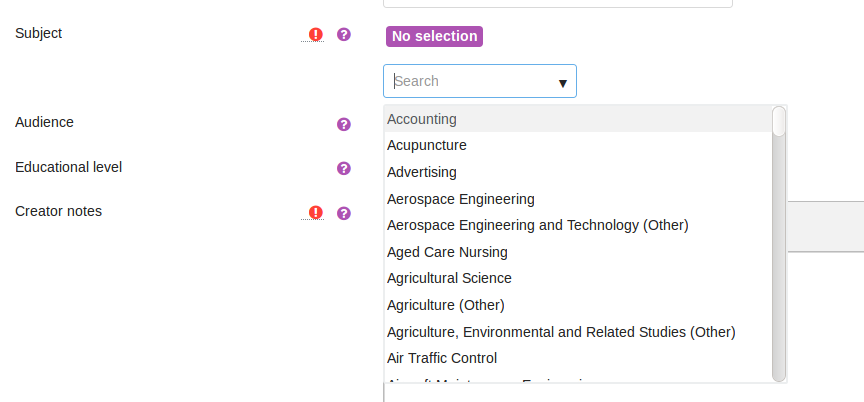Click the subject list scrollbar thumb
Screen dimensions: 864x402
tap(779, 121)
